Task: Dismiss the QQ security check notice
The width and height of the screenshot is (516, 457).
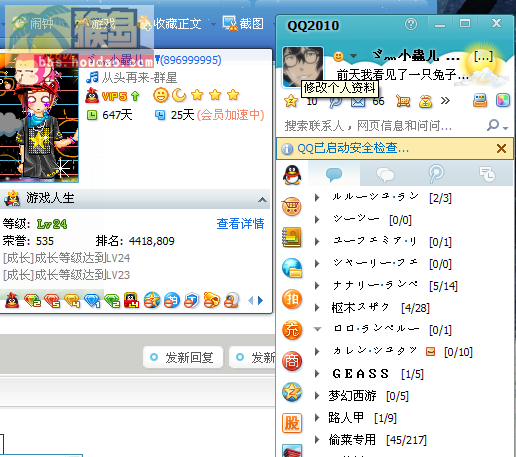Action: point(501,149)
